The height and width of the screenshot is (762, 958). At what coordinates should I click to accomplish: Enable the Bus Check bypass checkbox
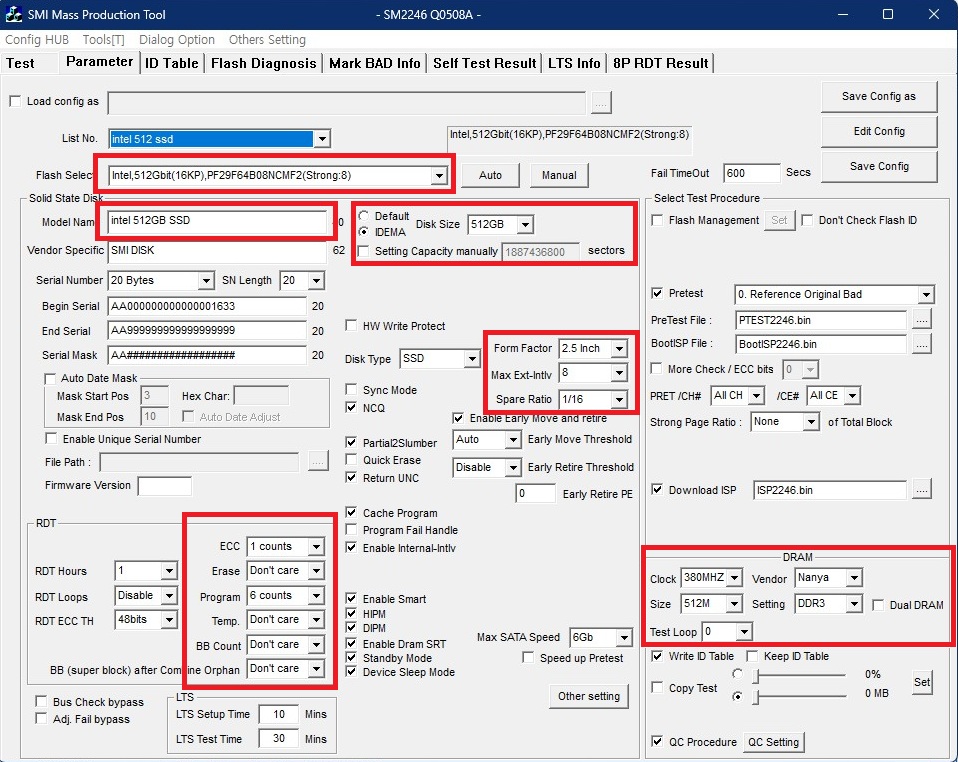(42, 701)
